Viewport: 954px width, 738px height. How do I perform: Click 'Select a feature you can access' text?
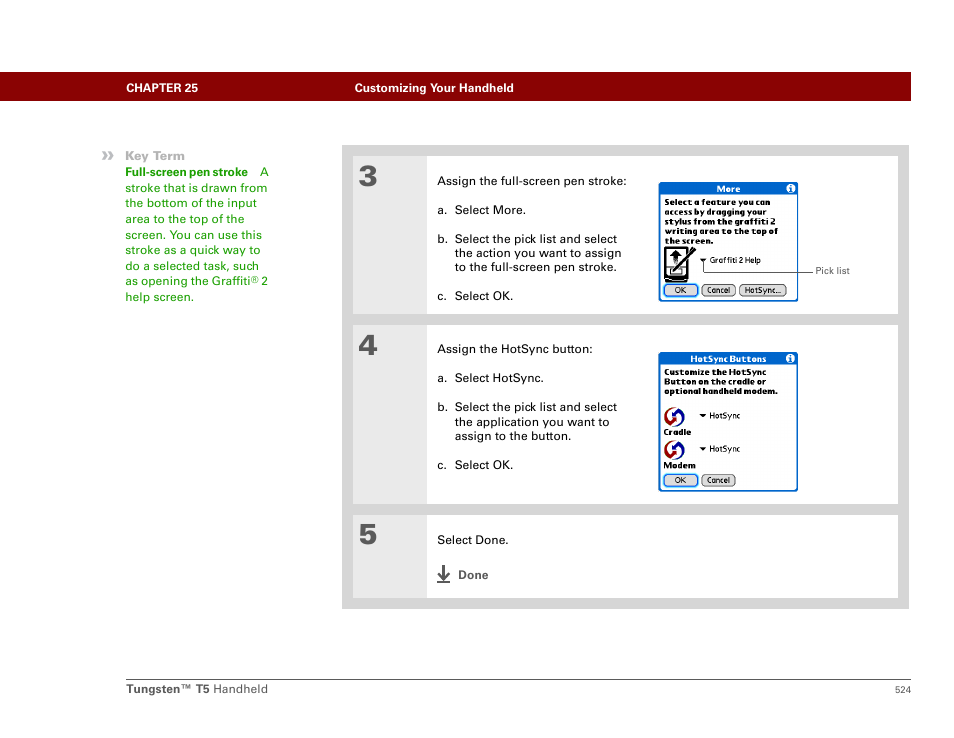(x=721, y=221)
